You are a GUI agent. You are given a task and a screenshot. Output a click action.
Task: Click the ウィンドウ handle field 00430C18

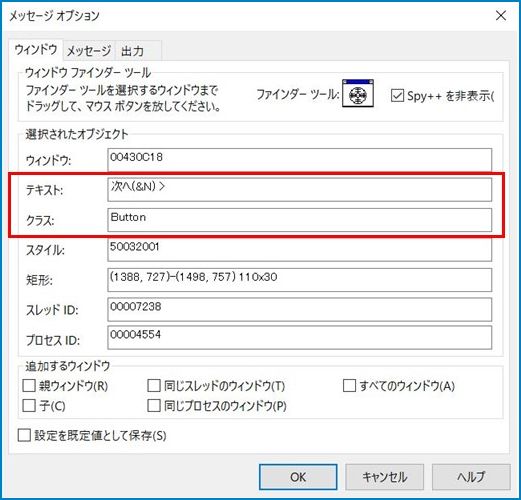click(299, 160)
